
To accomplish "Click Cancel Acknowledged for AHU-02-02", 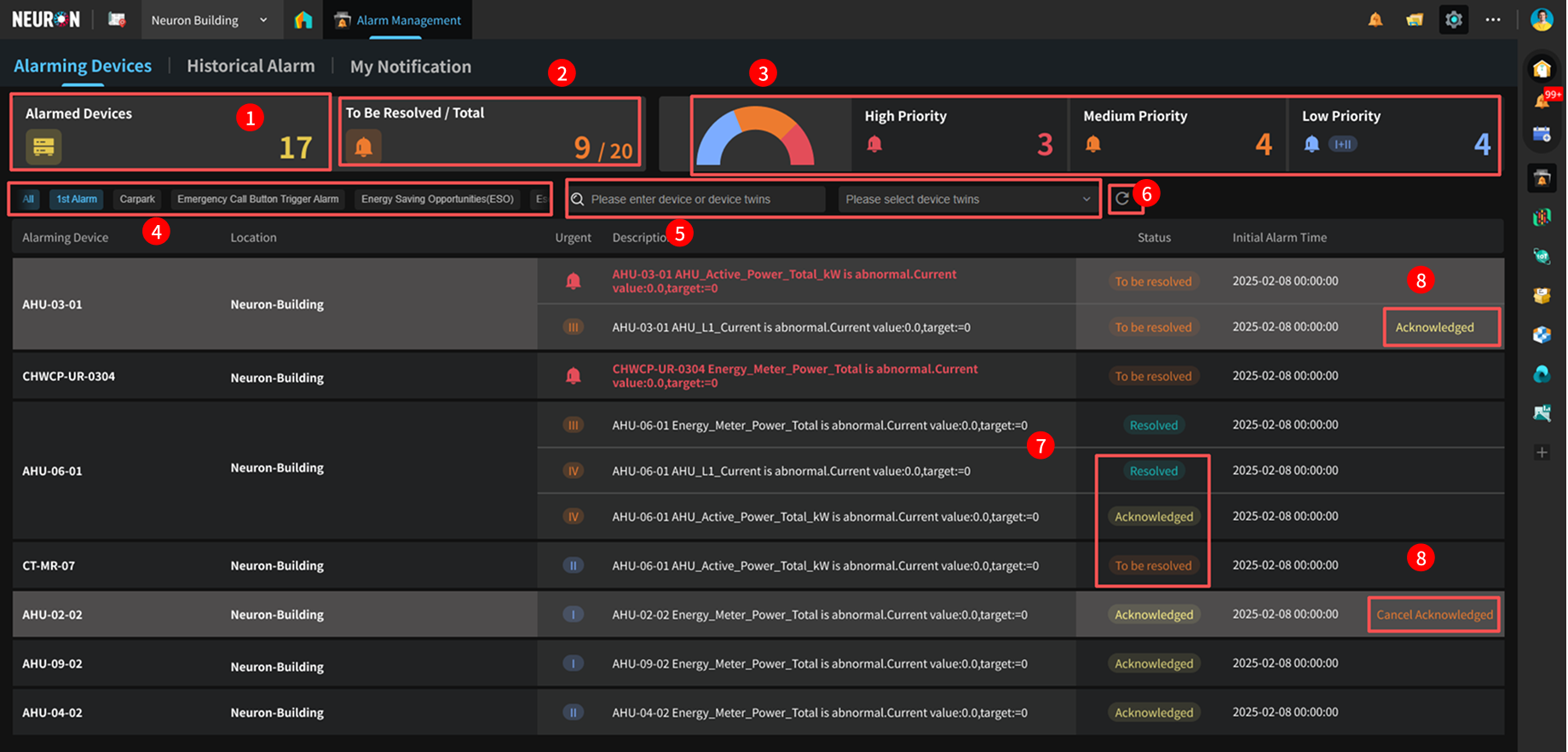I will tap(1434, 615).
